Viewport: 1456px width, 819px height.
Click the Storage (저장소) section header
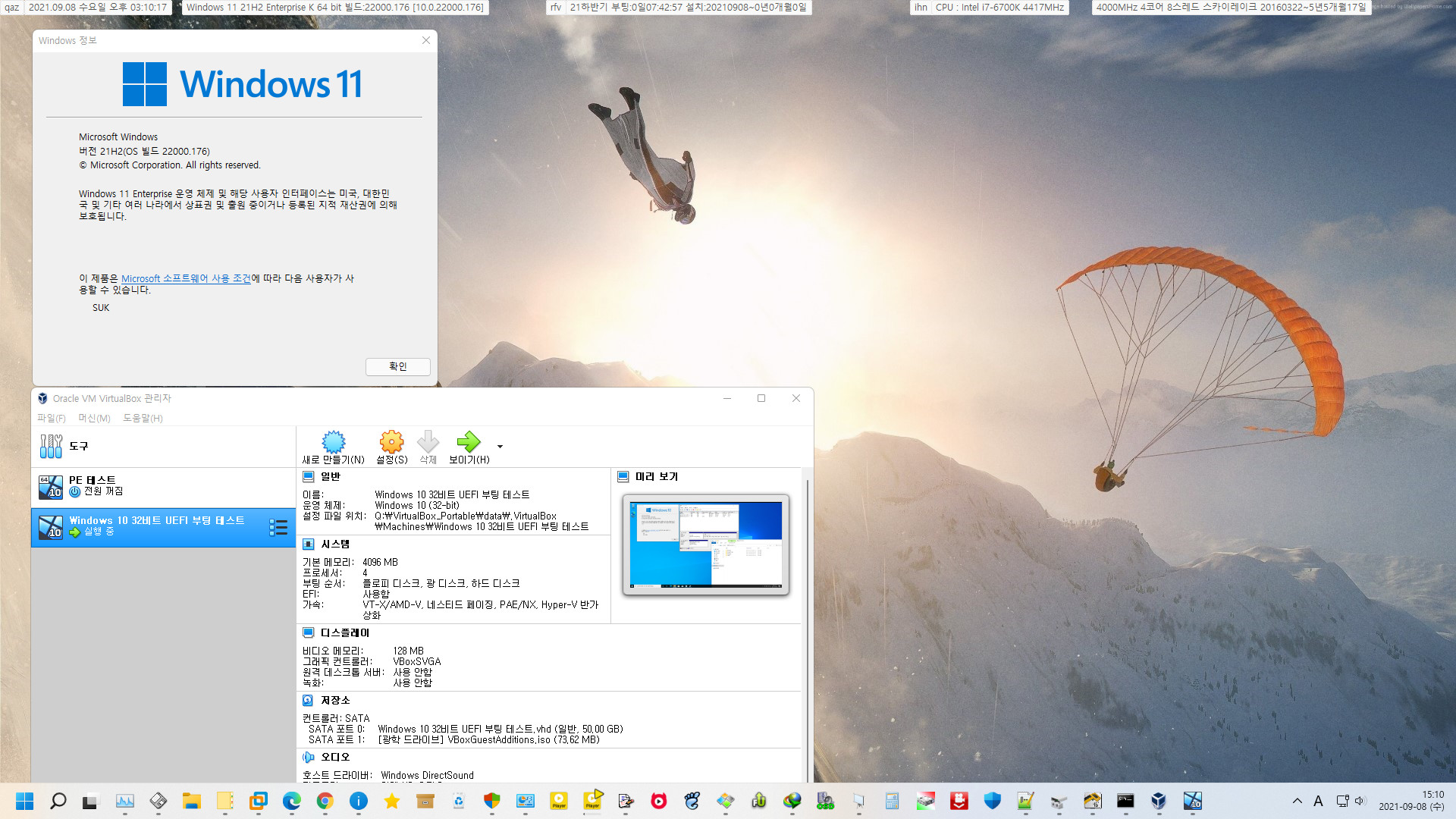[x=335, y=700]
